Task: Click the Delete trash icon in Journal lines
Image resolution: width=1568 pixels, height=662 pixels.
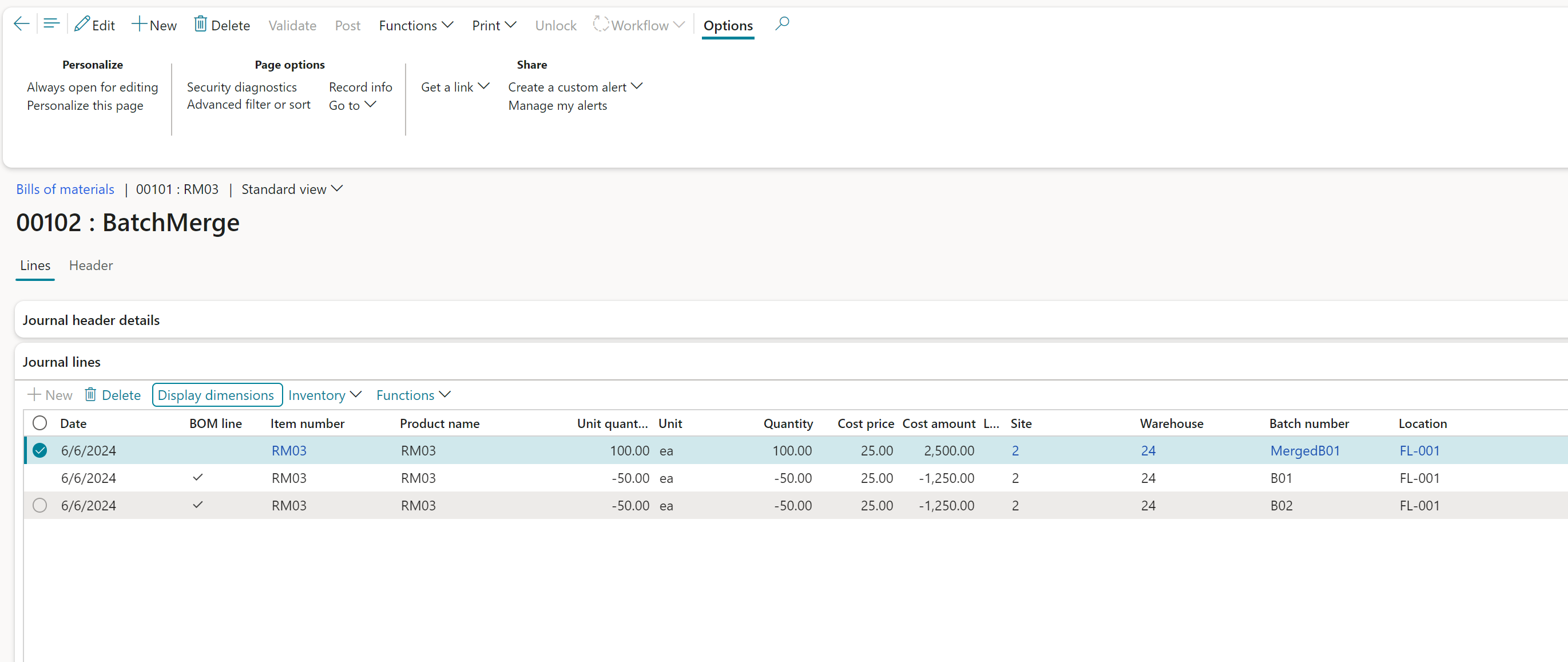Action: point(90,395)
